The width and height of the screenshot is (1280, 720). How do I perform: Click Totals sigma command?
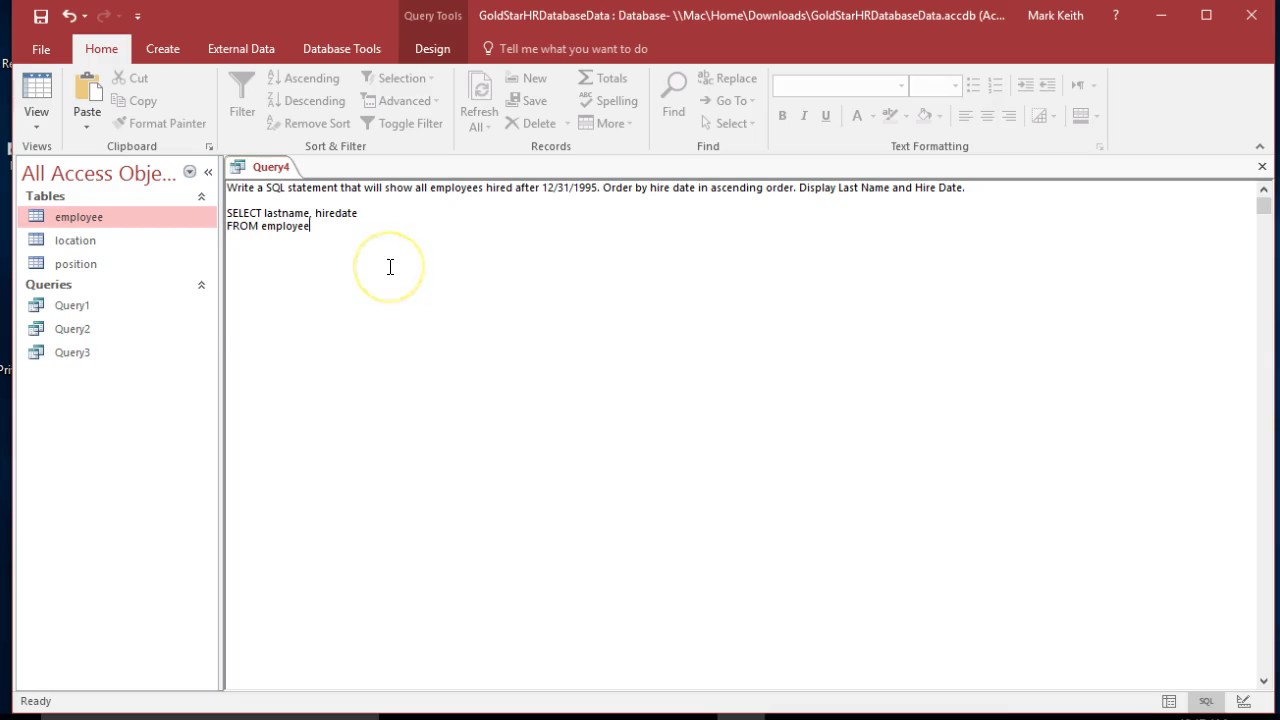pos(603,78)
